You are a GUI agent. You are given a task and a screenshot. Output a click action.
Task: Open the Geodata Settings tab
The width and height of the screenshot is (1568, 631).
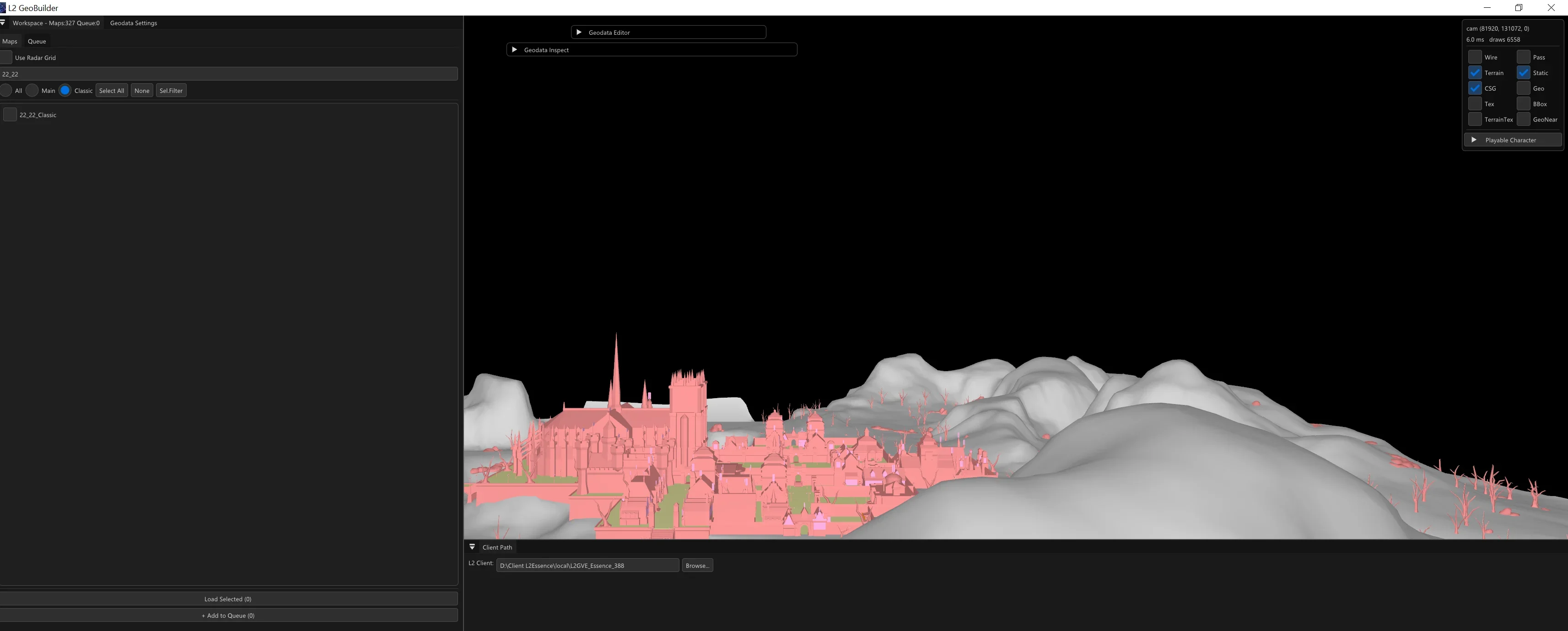pos(133,23)
